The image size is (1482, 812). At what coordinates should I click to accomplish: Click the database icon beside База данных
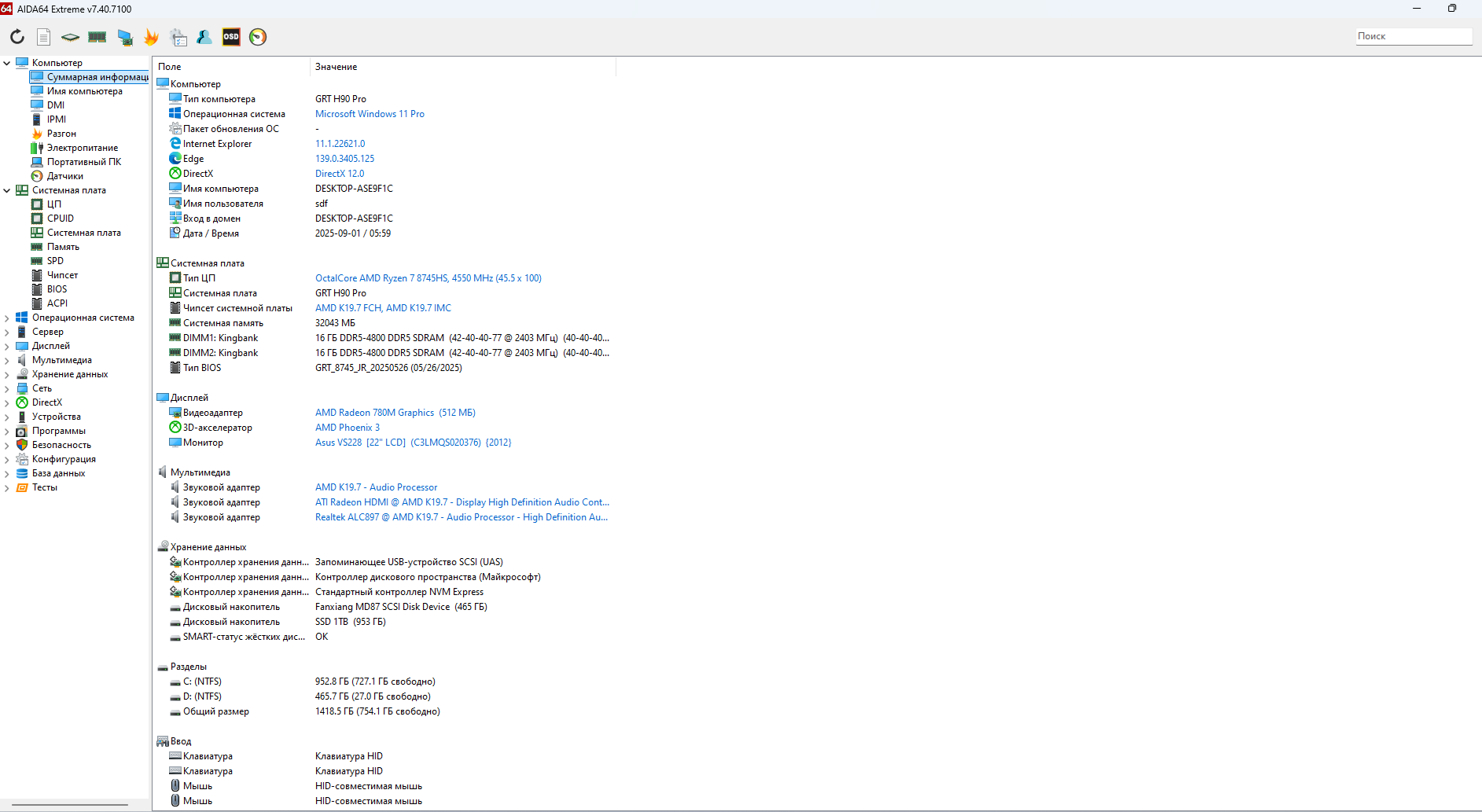[22, 473]
